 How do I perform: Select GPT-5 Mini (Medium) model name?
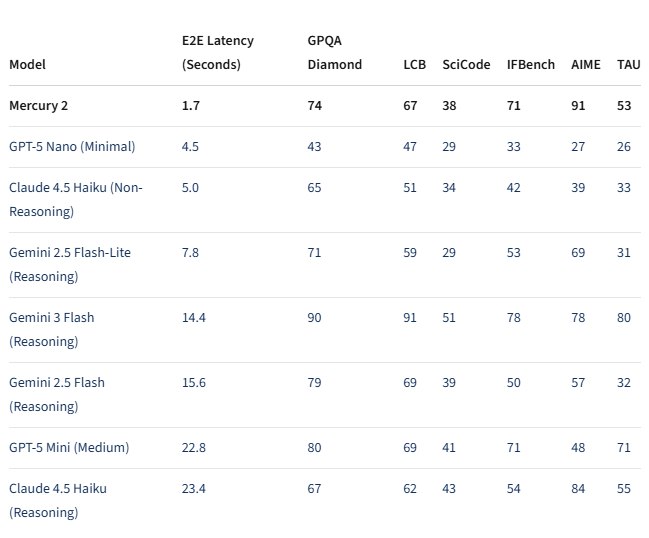[x=69, y=448]
